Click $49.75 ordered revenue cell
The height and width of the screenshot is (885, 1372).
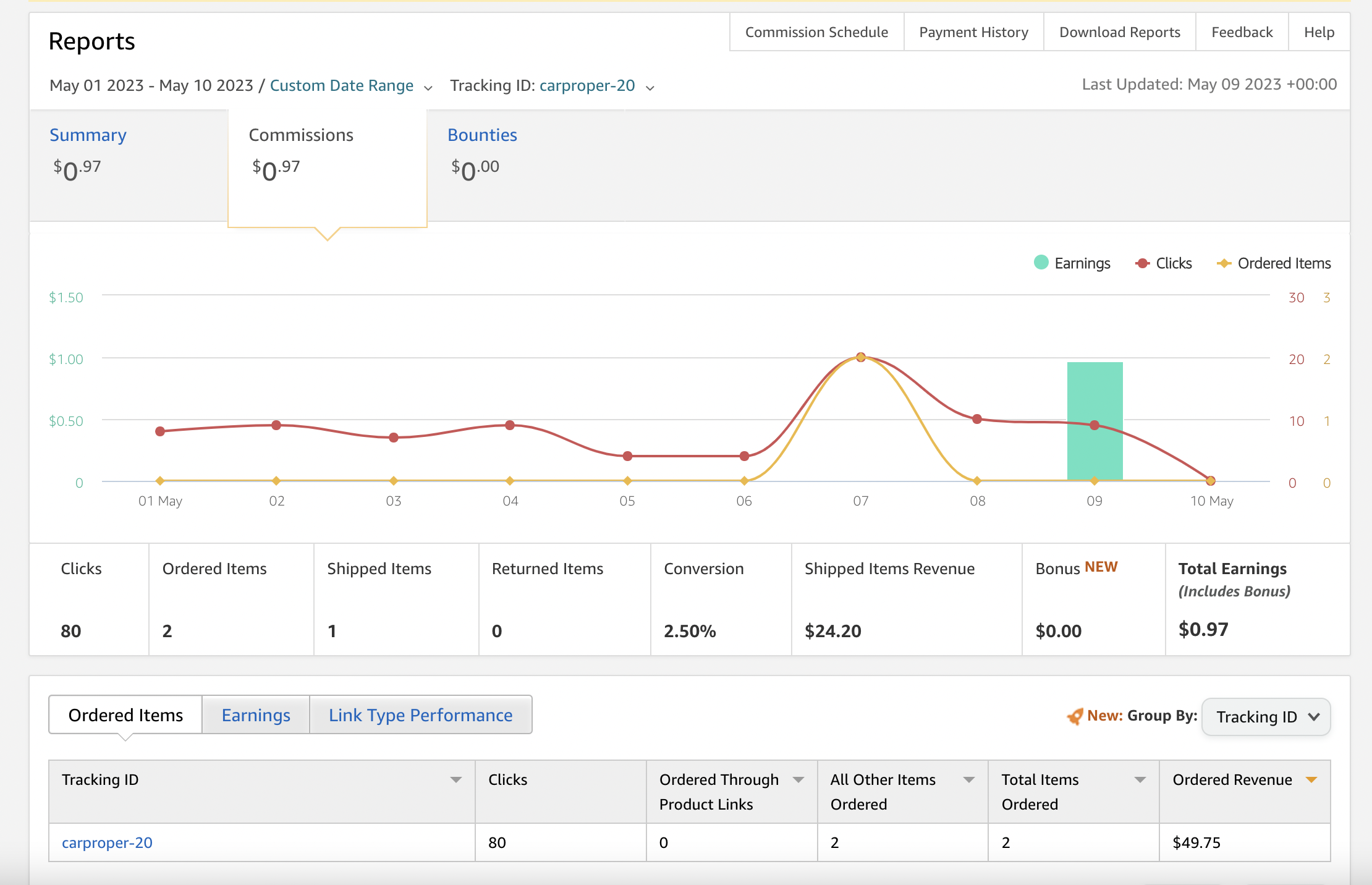coord(1245,842)
